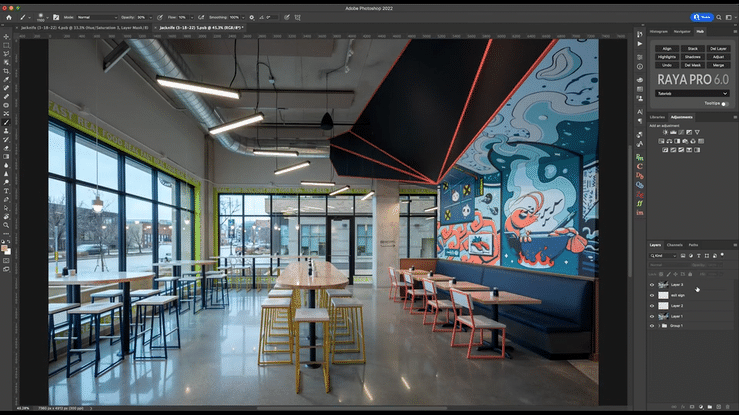The width and height of the screenshot is (739, 415).
Task: Switch to the Paths tab
Action: (x=693, y=245)
